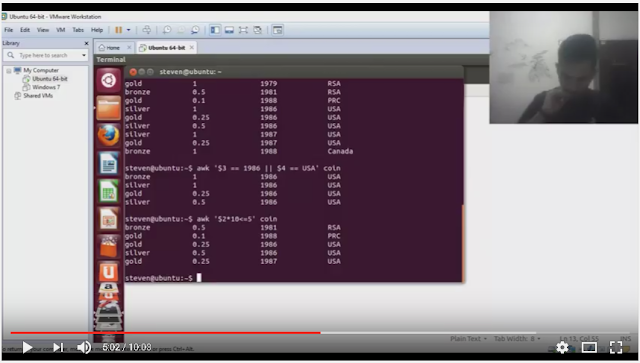The height and width of the screenshot is (363, 640).
Task: Seek on the red video progress bar
Action: click(165, 333)
